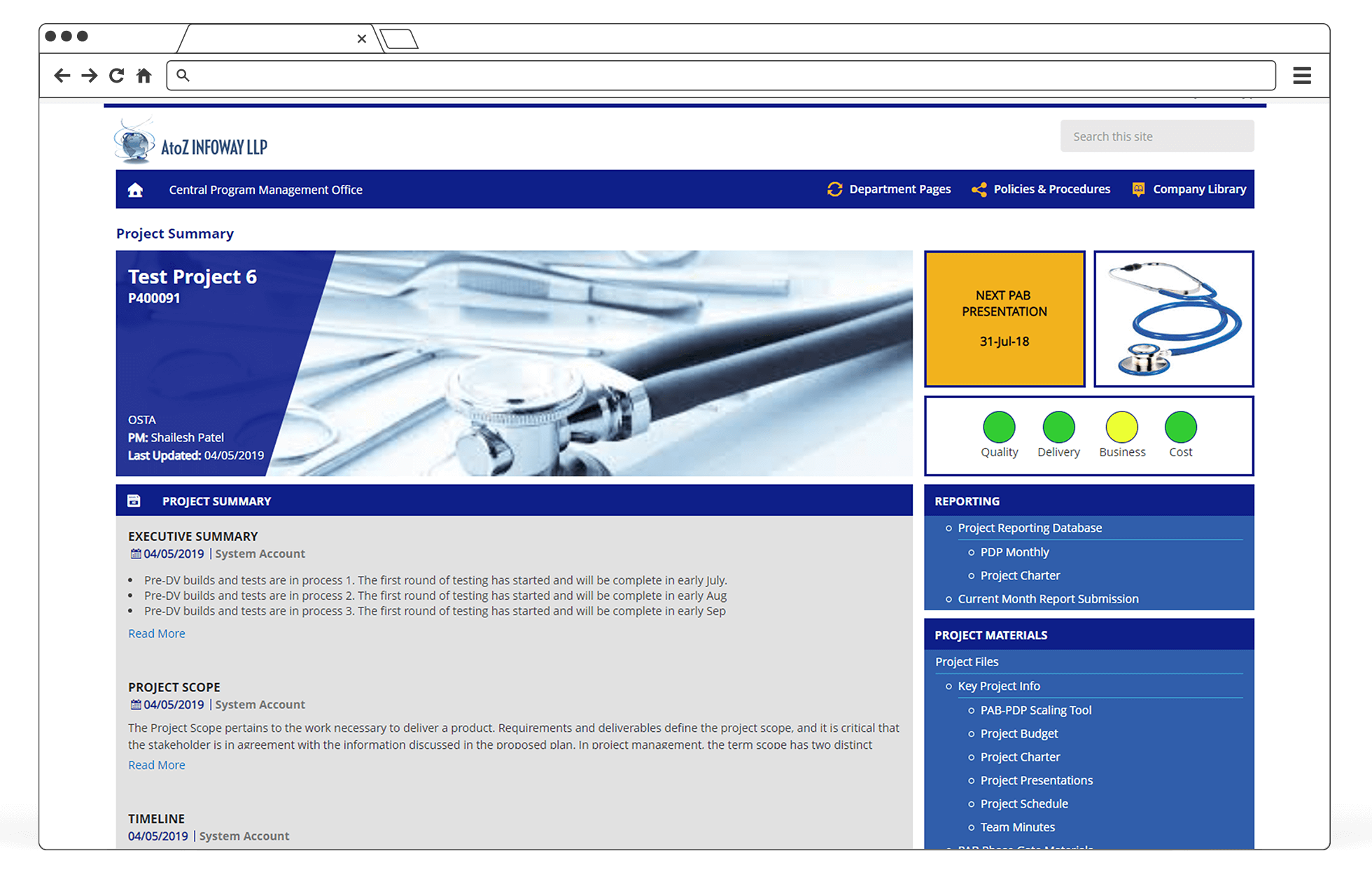The width and height of the screenshot is (1372, 879).
Task: Click the magnifier icon in the address bar
Action: tap(182, 75)
